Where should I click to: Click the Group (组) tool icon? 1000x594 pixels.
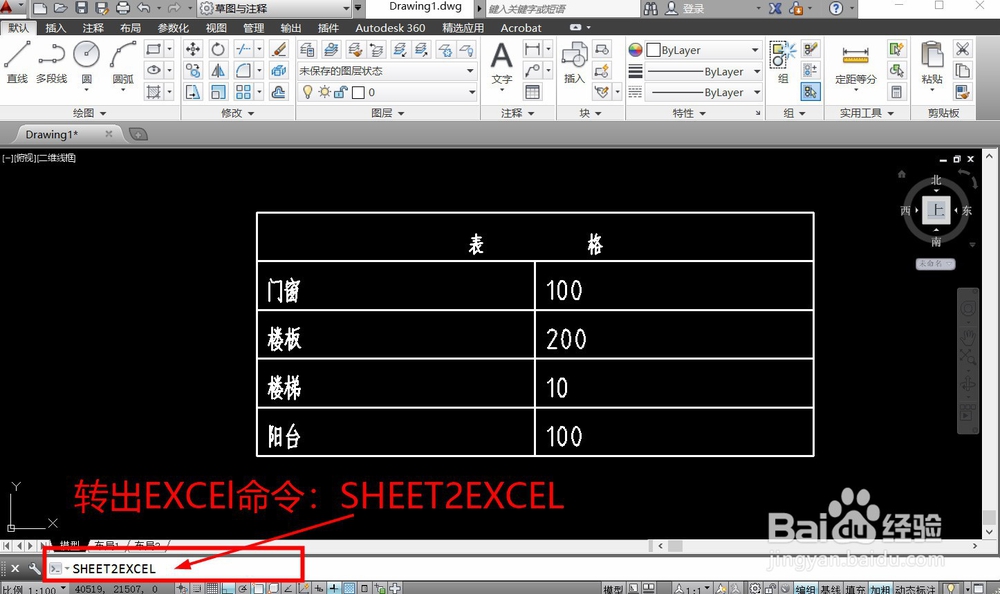point(783,62)
